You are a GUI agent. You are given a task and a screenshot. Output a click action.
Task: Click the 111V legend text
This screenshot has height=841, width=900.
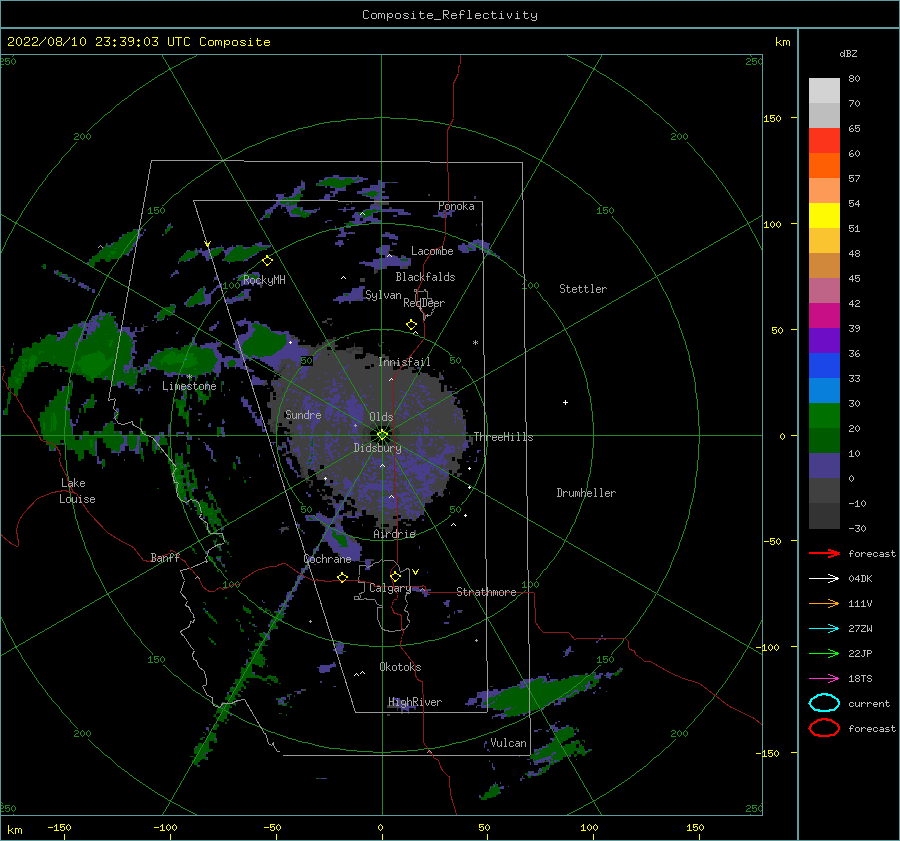tap(860, 603)
